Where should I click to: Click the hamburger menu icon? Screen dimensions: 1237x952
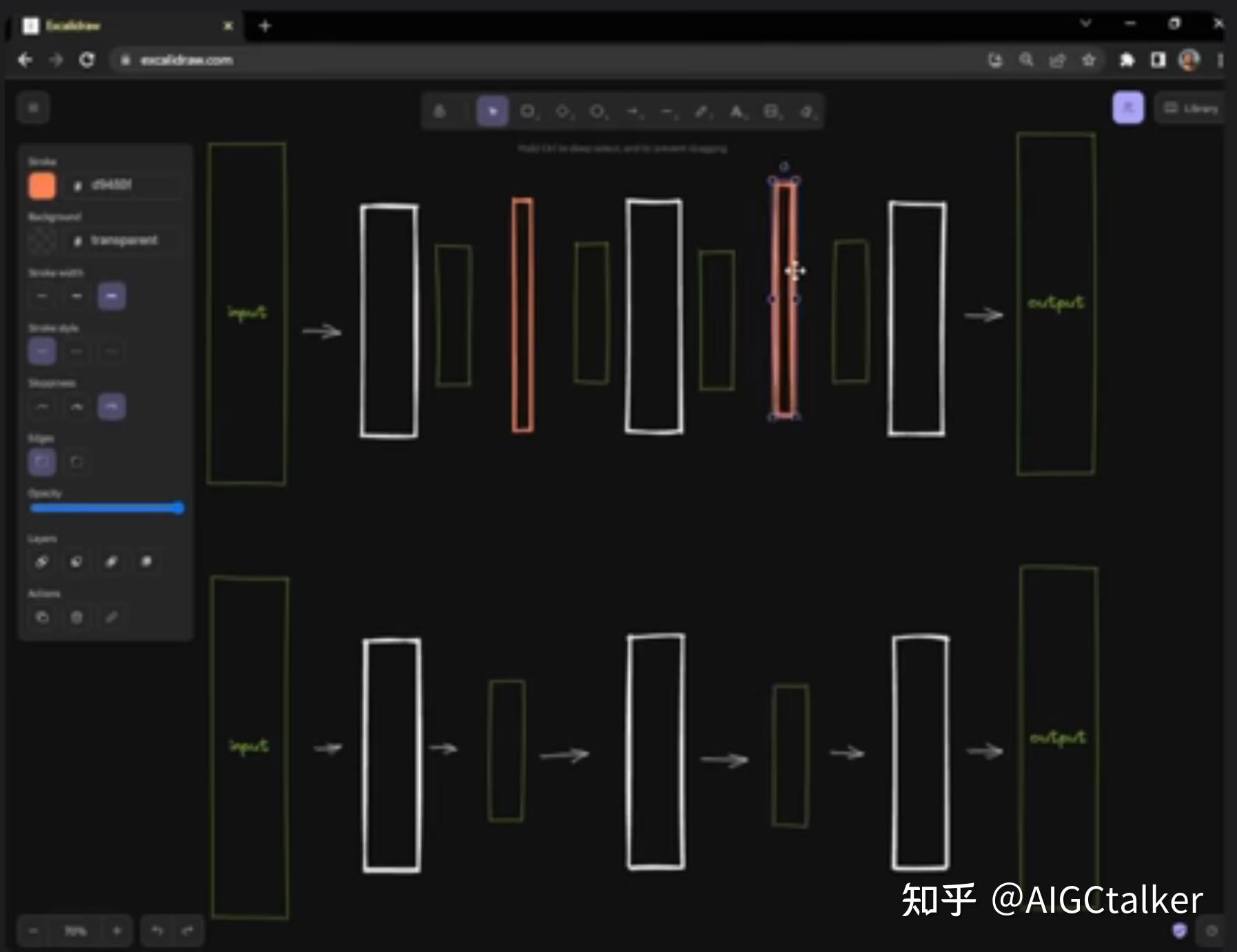coord(33,107)
